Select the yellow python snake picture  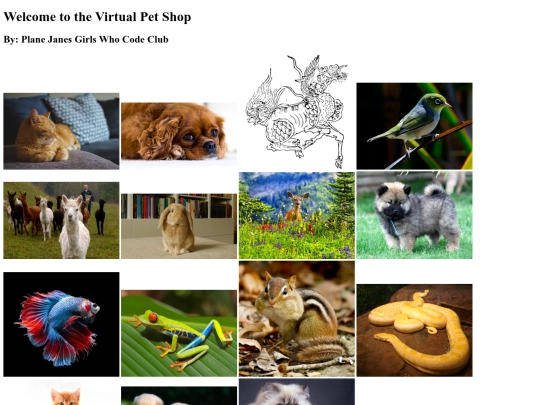414,330
